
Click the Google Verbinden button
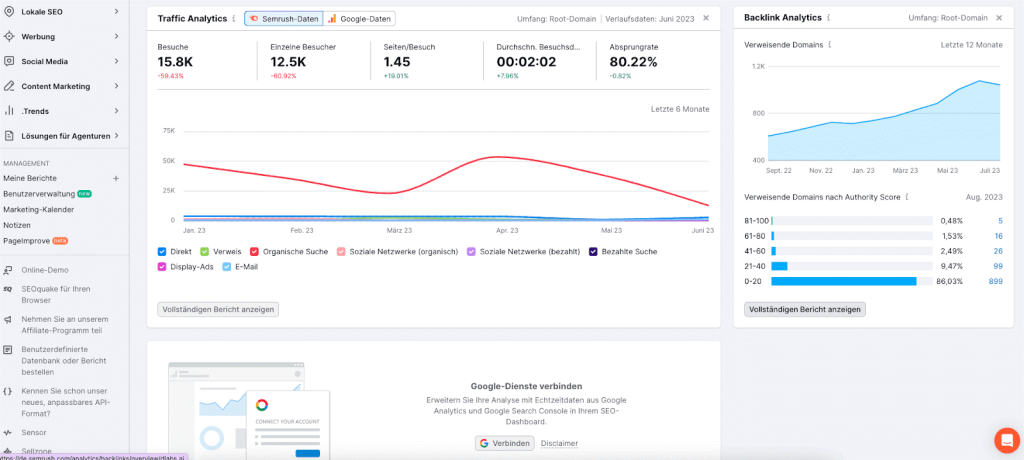click(x=504, y=443)
